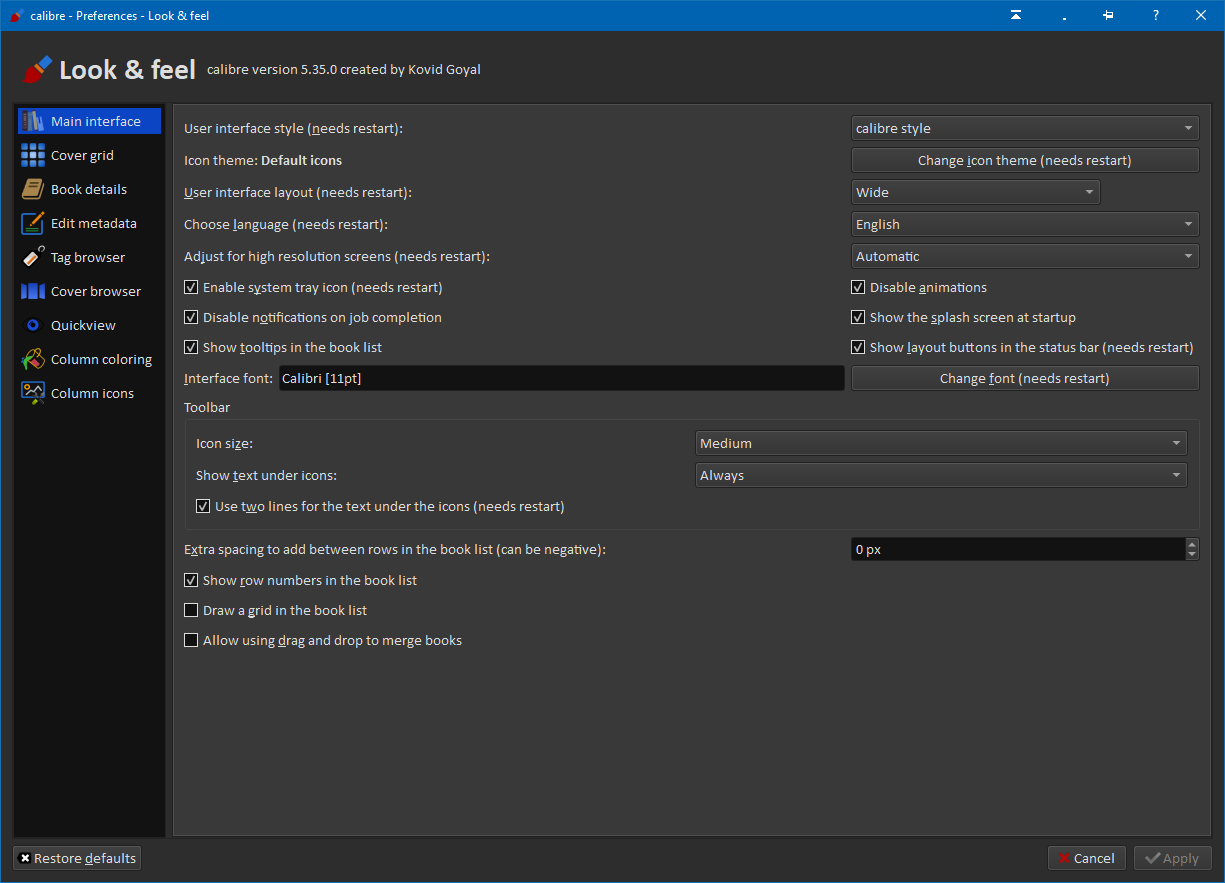Screen dimensions: 1225x883
Task: Click the Cover grid icon in sidebar
Action: (33, 155)
